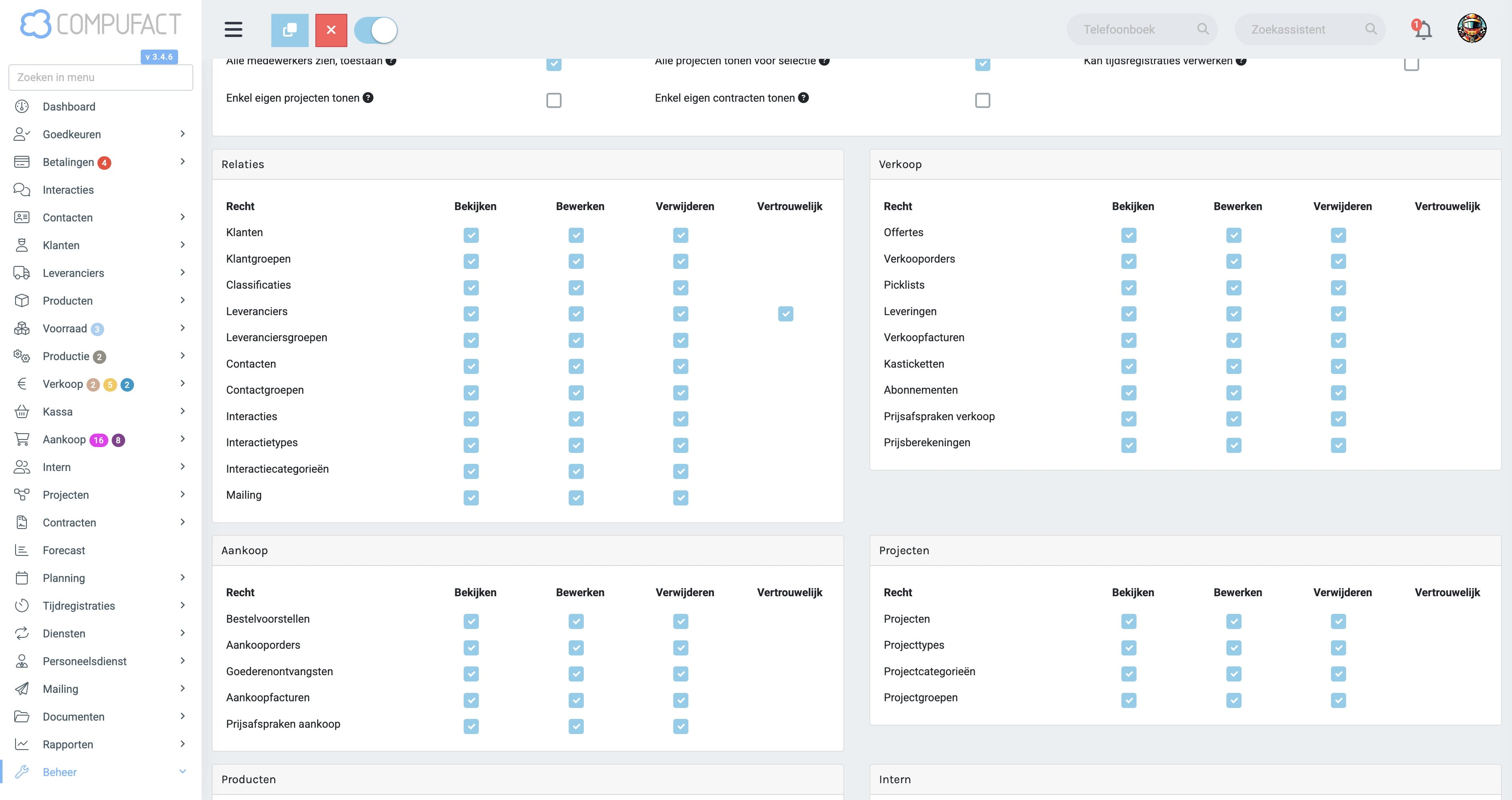Image resolution: width=1512 pixels, height=800 pixels.
Task: Click the Productie badge showing 2
Action: pos(99,357)
